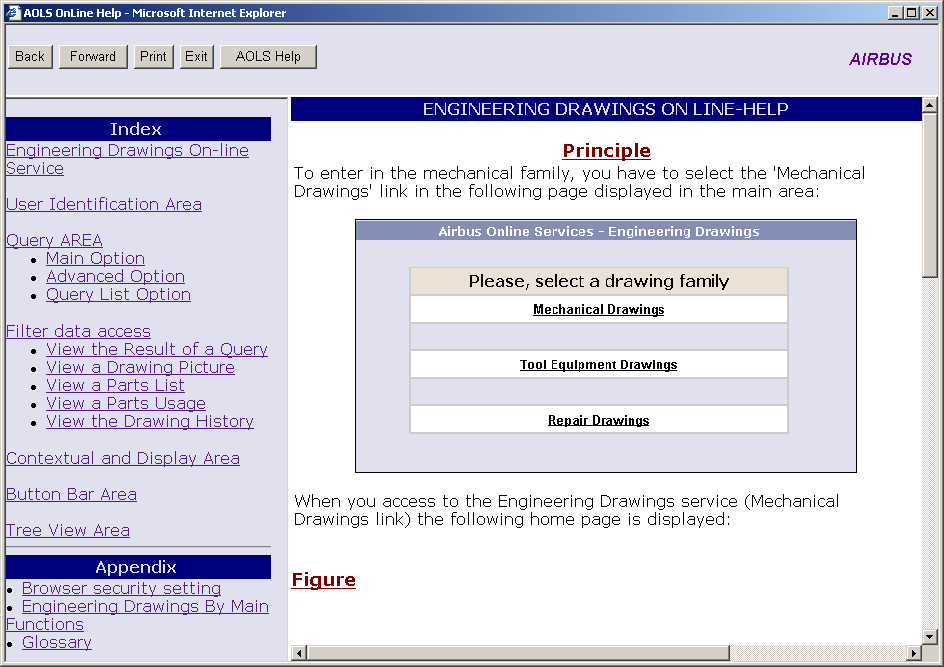Click the Back button
This screenshot has height=667, width=944.
click(x=30, y=57)
